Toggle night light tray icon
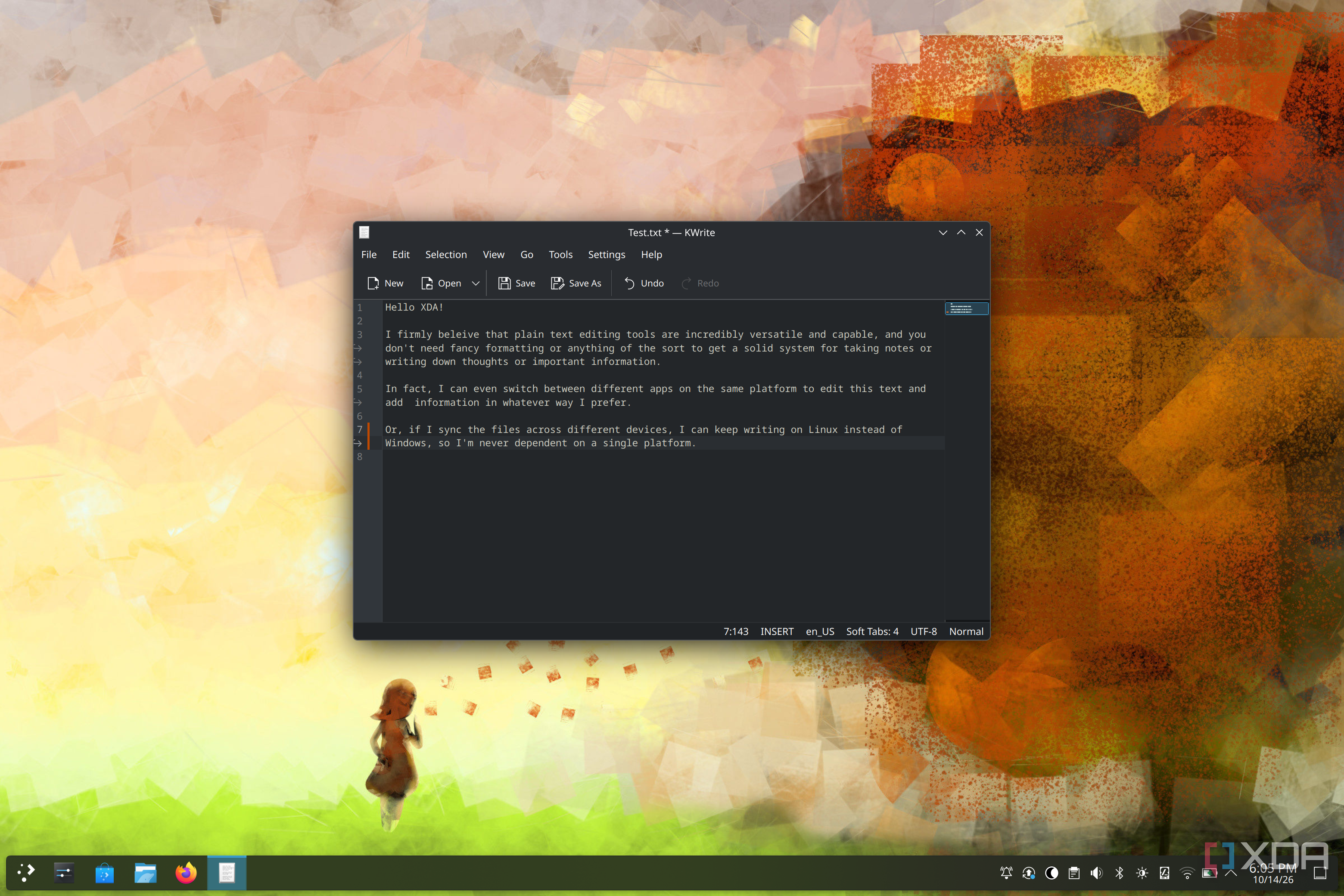1344x896 pixels. coord(1051,873)
